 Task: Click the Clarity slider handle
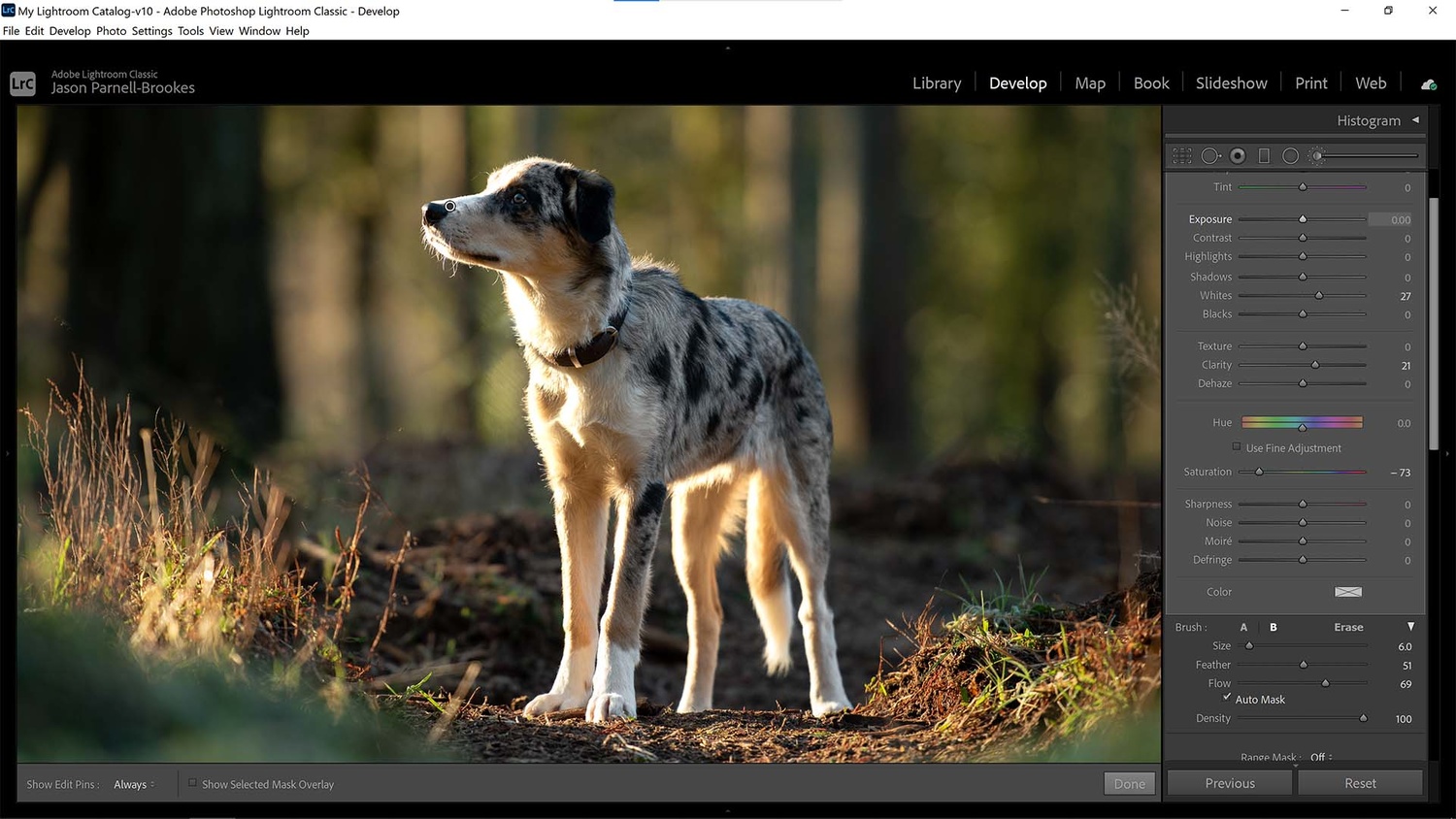1315,365
